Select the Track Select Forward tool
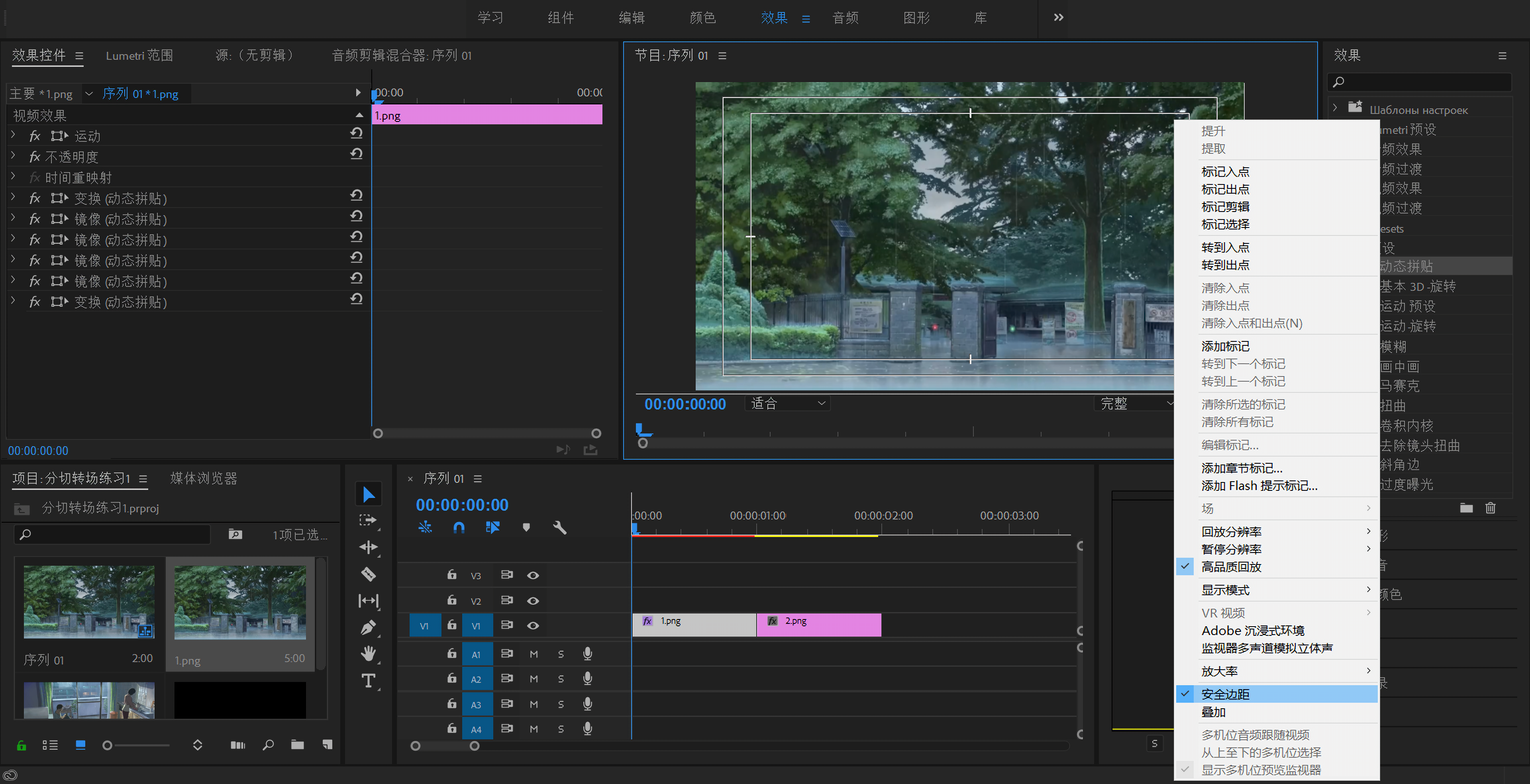 tap(368, 520)
